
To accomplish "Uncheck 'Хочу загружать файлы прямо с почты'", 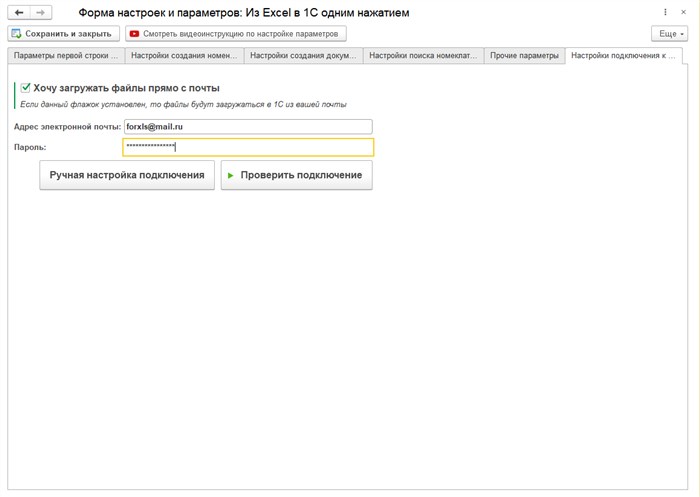I will [x=26, y=88].
